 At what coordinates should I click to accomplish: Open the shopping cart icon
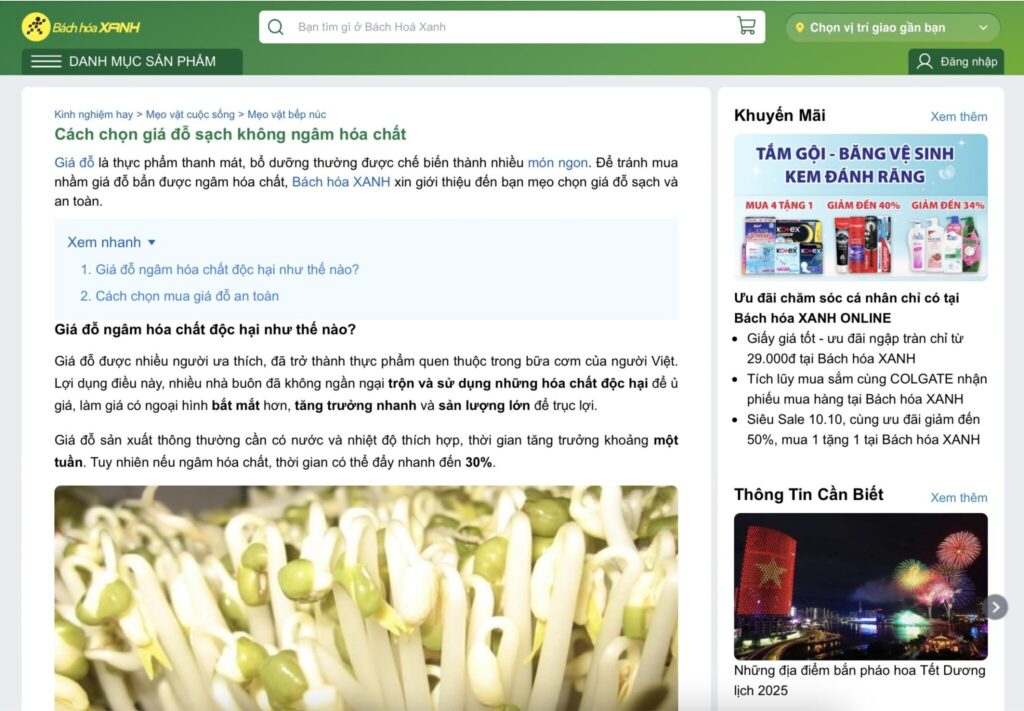(x=746, y=26)
